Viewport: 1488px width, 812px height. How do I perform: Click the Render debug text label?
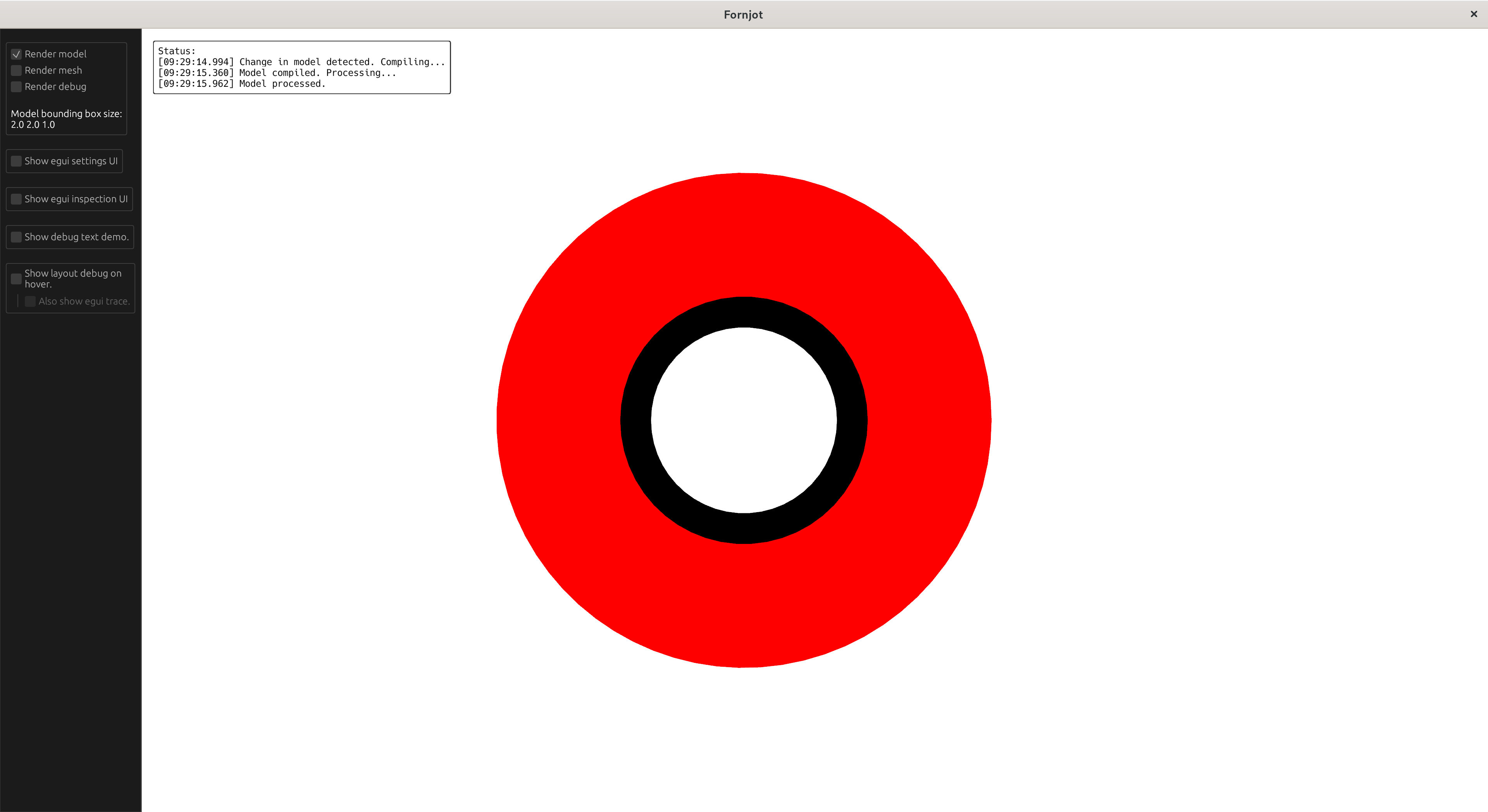[x=55, y=87]
